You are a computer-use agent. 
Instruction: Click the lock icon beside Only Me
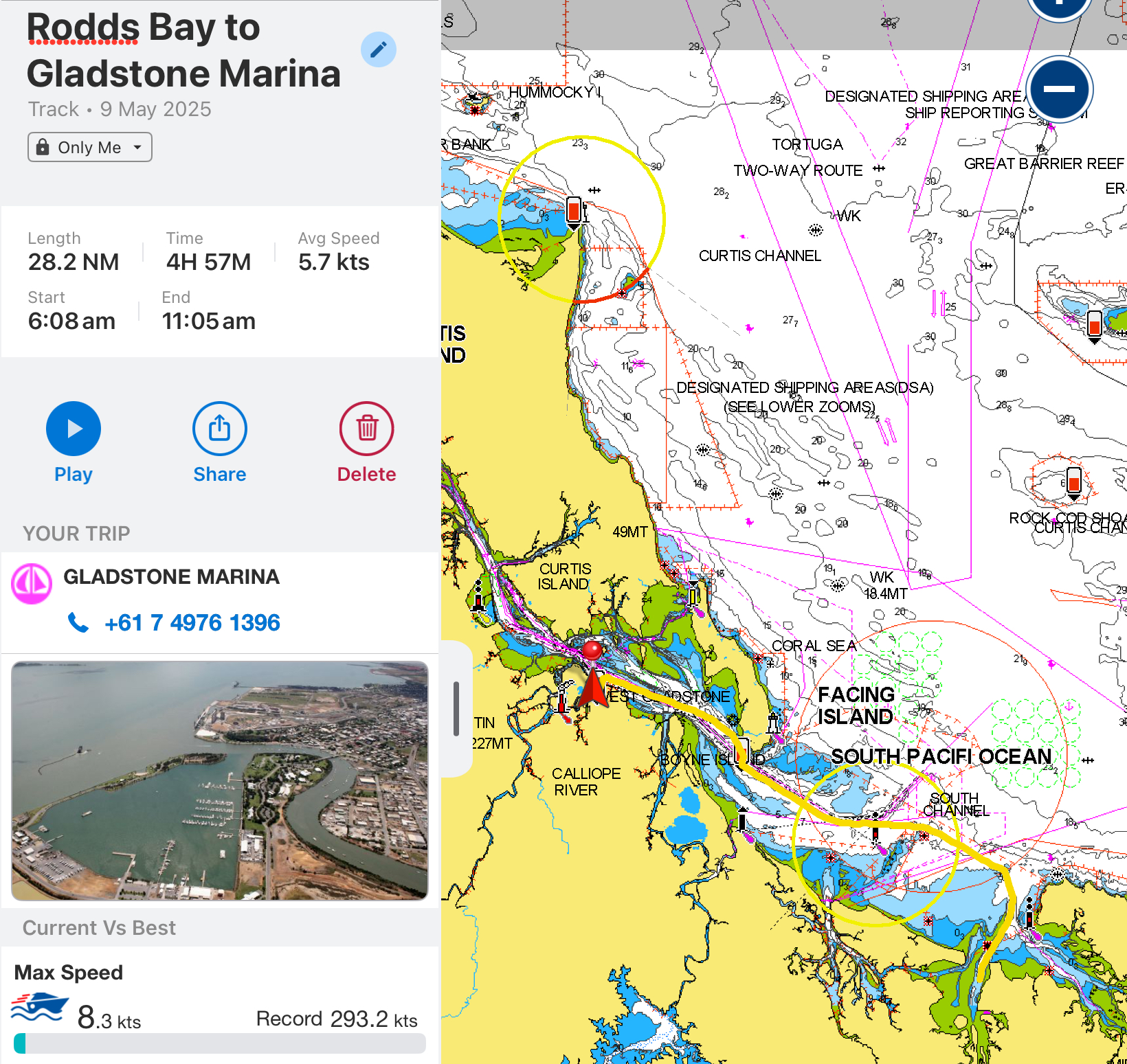click(x=43, y=147)
